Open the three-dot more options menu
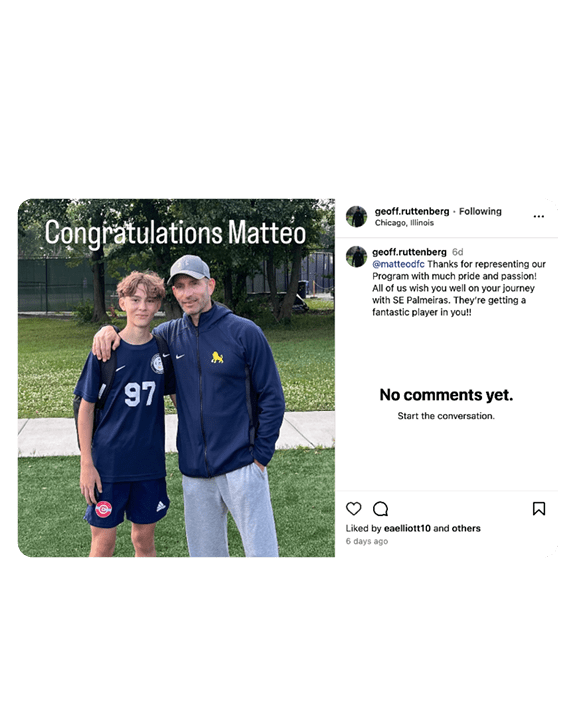Screen dimensions: 576x720 (x=538, y=216)
